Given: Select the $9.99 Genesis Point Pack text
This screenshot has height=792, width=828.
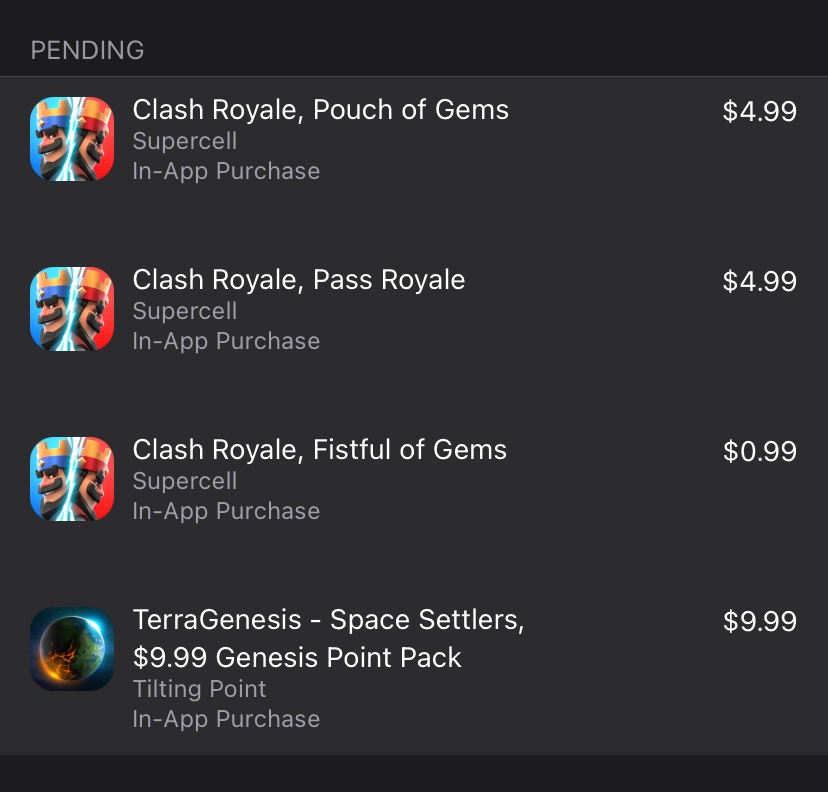Looking at the screenshot, I should click(x=297, y=658).
